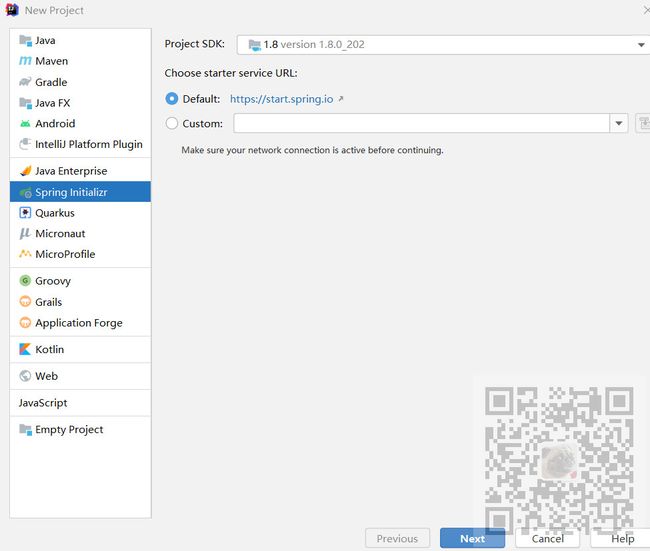
Task: Click the Cancel button
Action: (548, 539)
